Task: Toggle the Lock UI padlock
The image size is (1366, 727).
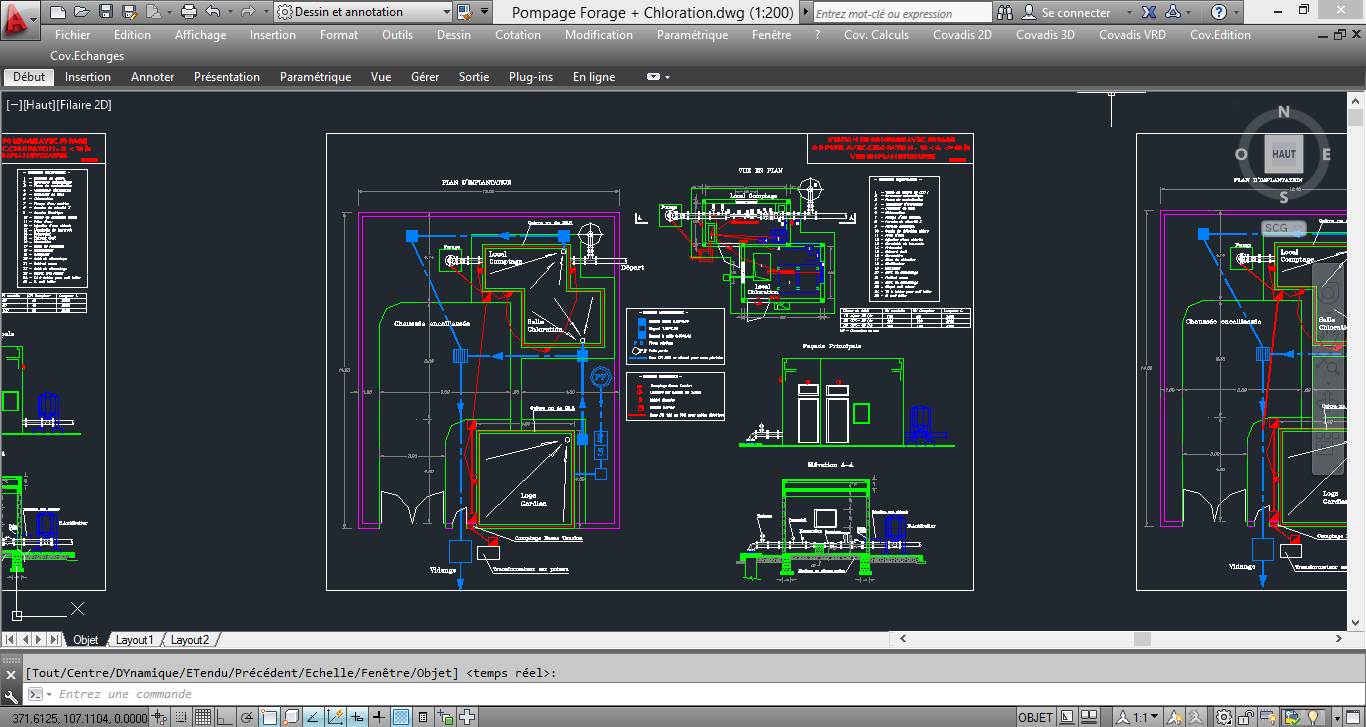Action: point(1245,715)
